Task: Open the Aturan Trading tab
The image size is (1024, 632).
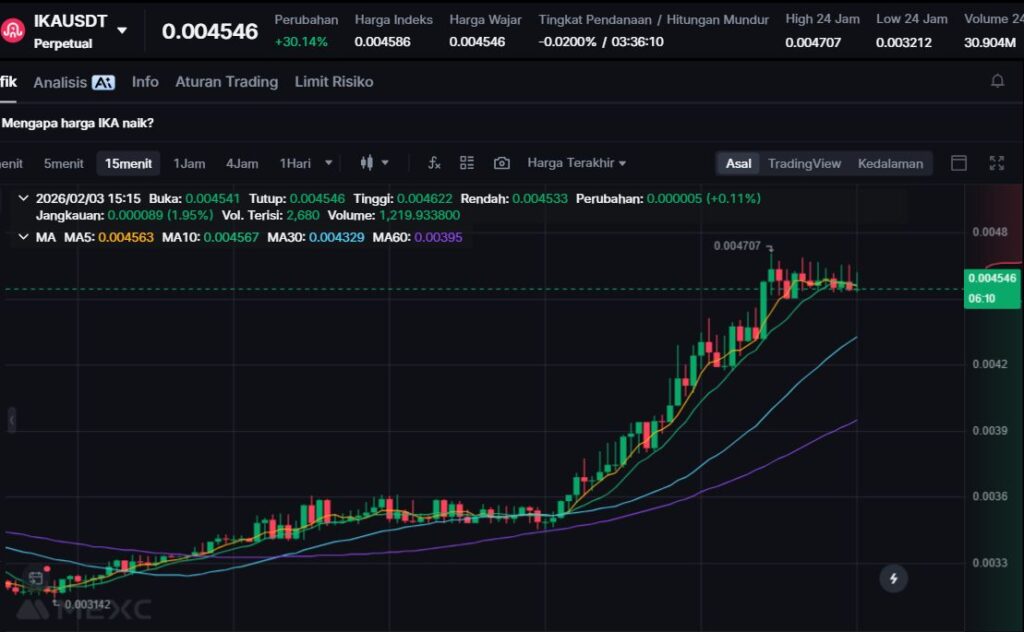Action: point(226,82)
